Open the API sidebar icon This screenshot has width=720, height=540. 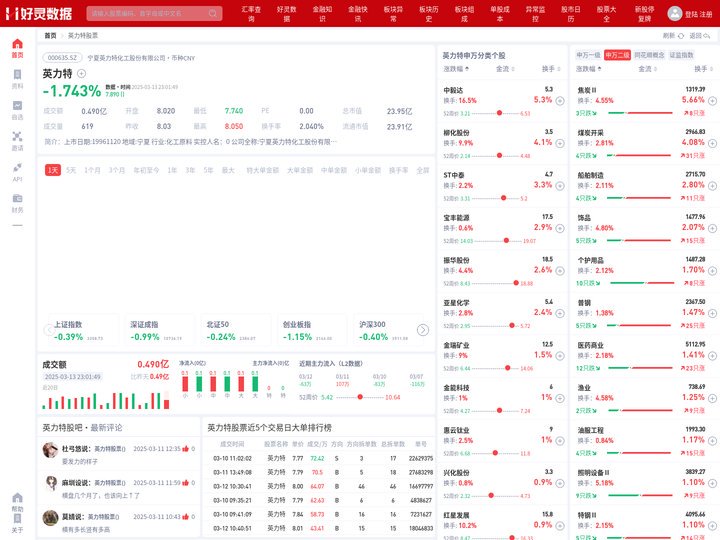[17, 168]
